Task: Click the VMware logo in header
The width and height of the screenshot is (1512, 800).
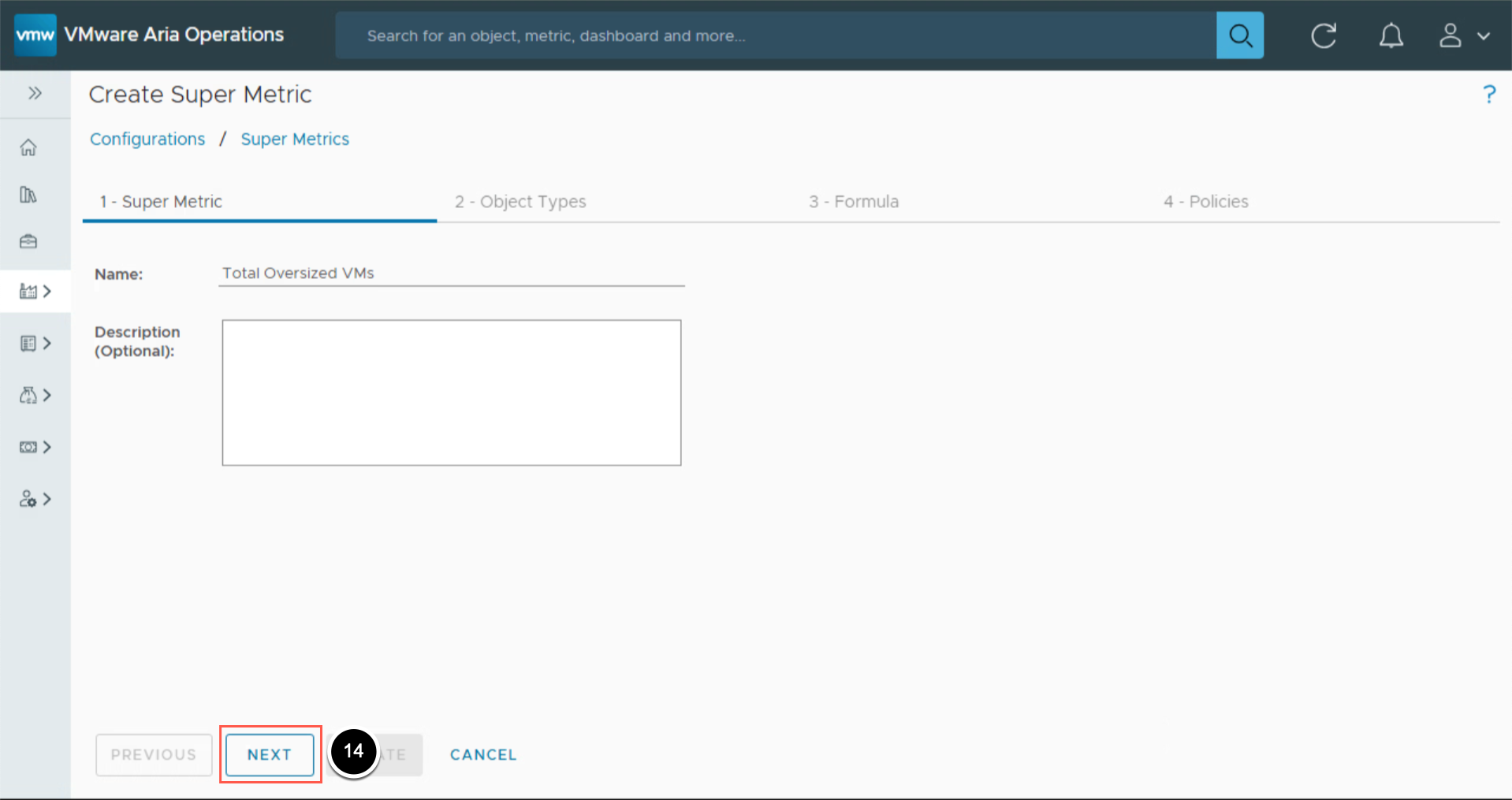Action: (x=35, y=35)
